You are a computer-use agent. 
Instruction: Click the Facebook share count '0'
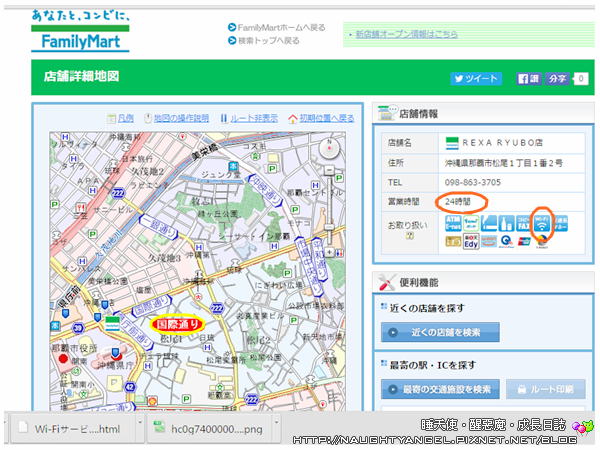[x=580, y=78]
